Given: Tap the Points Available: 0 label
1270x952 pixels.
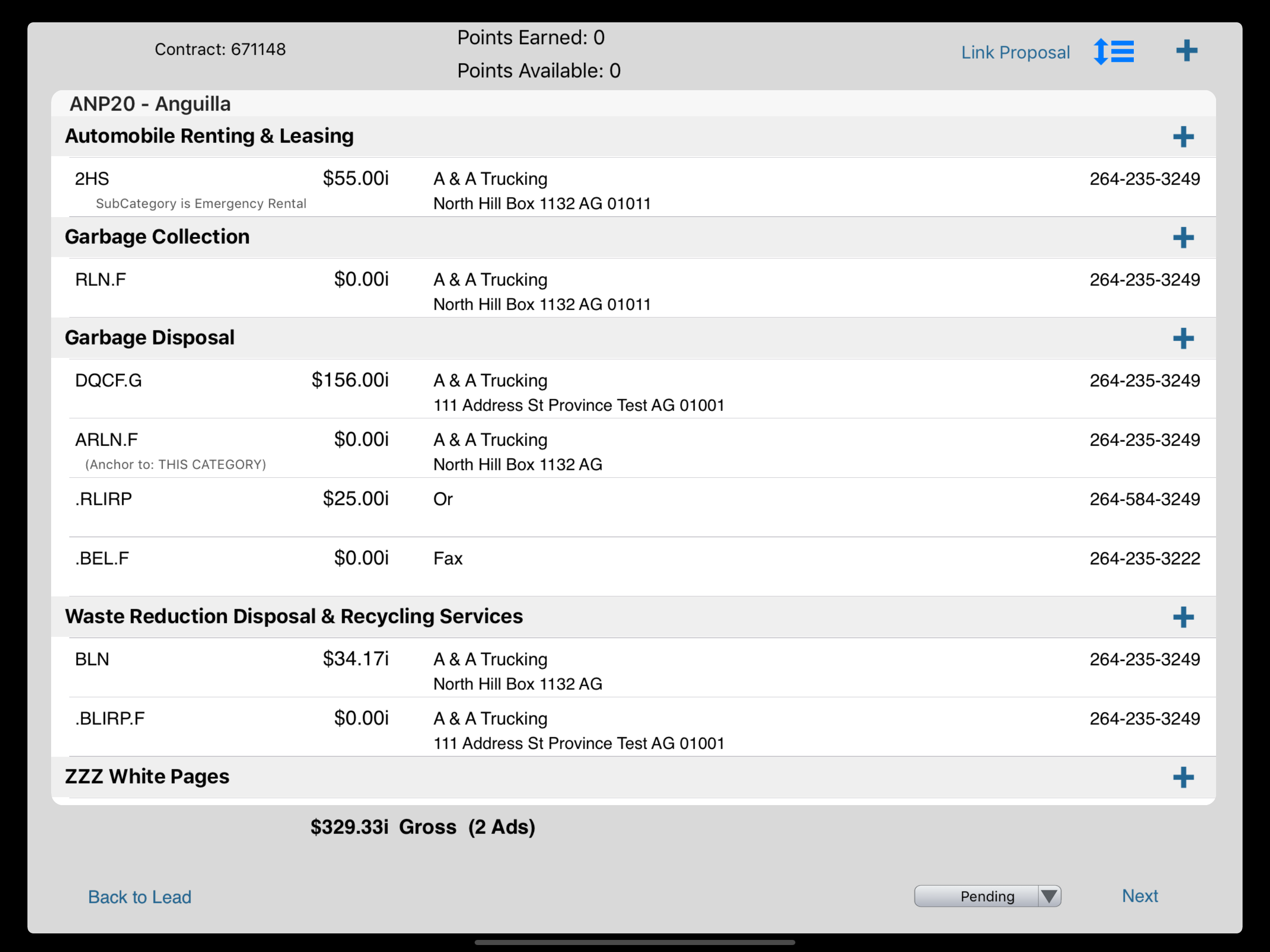Looking at the screenshot, I should pyautogui.click(x=539, y=71).
